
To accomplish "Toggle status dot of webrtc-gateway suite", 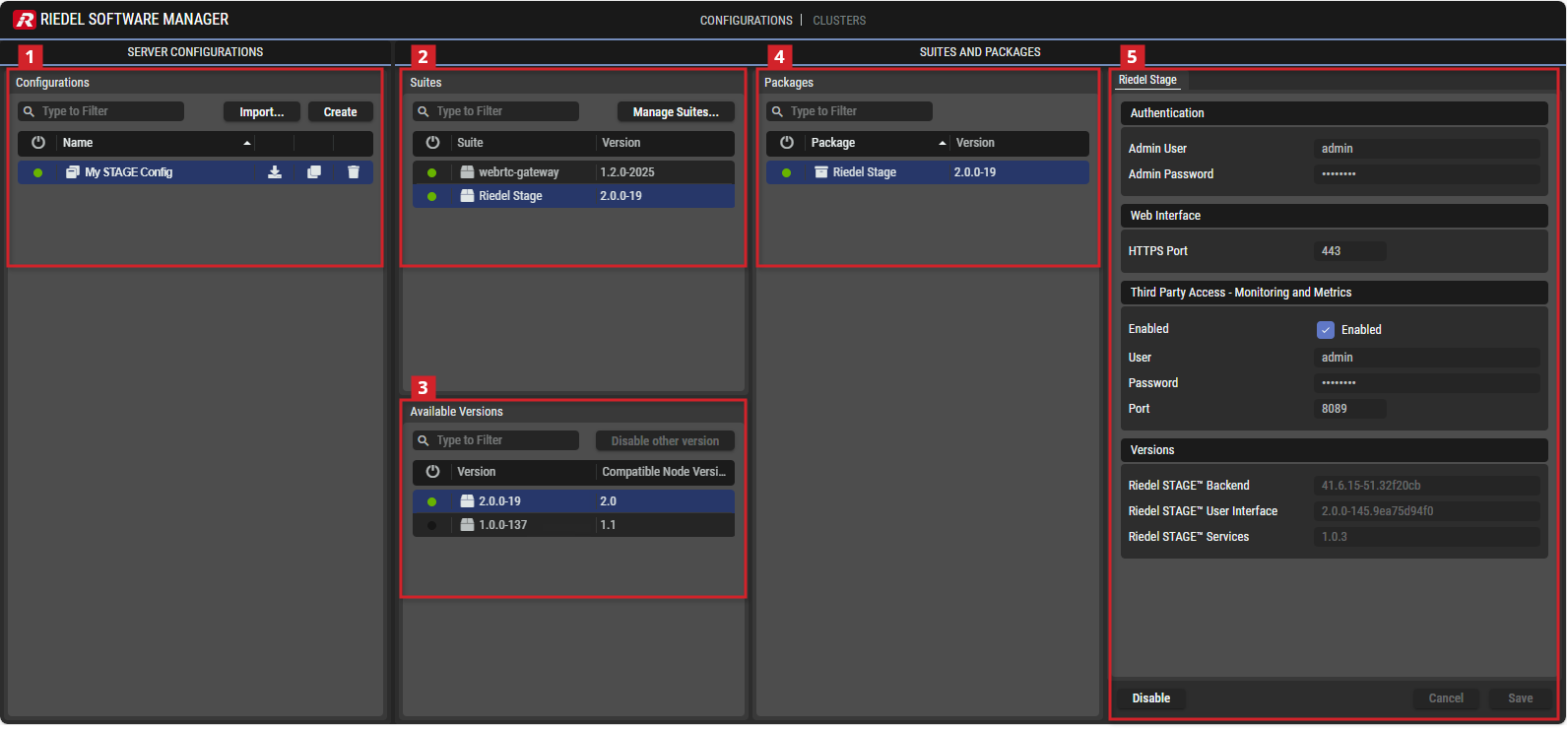I will tap(432, 172).
